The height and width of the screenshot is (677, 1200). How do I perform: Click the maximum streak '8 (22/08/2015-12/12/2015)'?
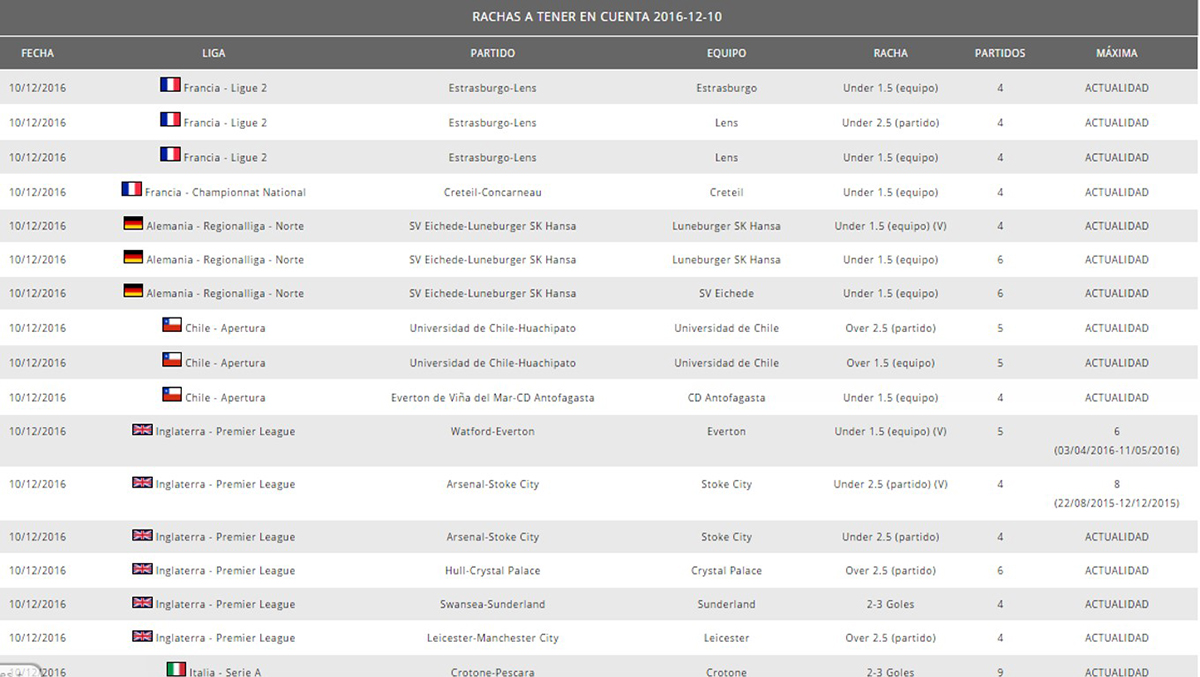(1117, 494)
